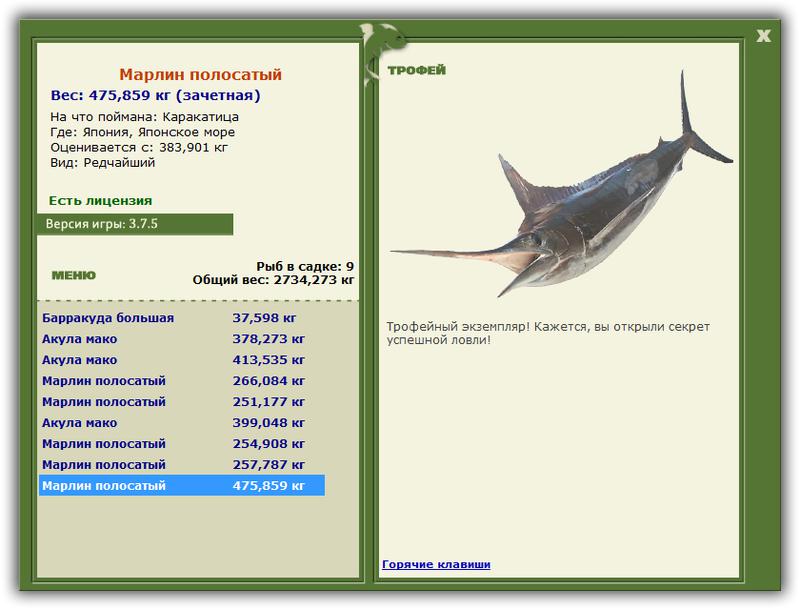
Task: Click the 'На что поймана: Каракатица' line
Action: 144,117
